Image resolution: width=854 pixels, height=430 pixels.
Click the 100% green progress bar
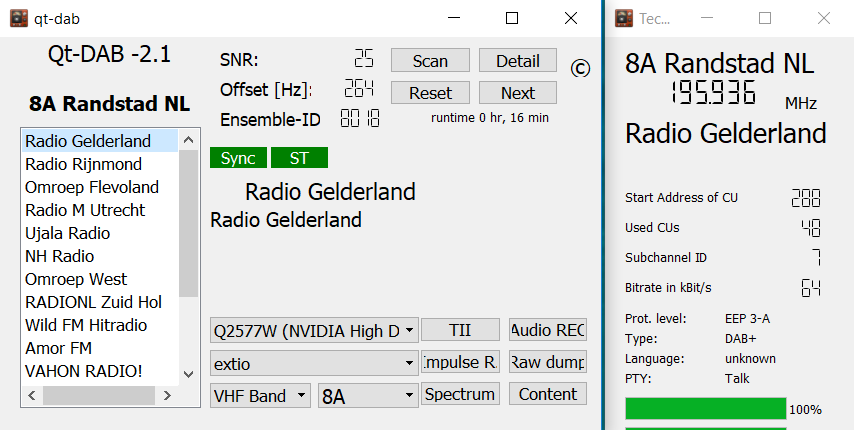(706, 409)
